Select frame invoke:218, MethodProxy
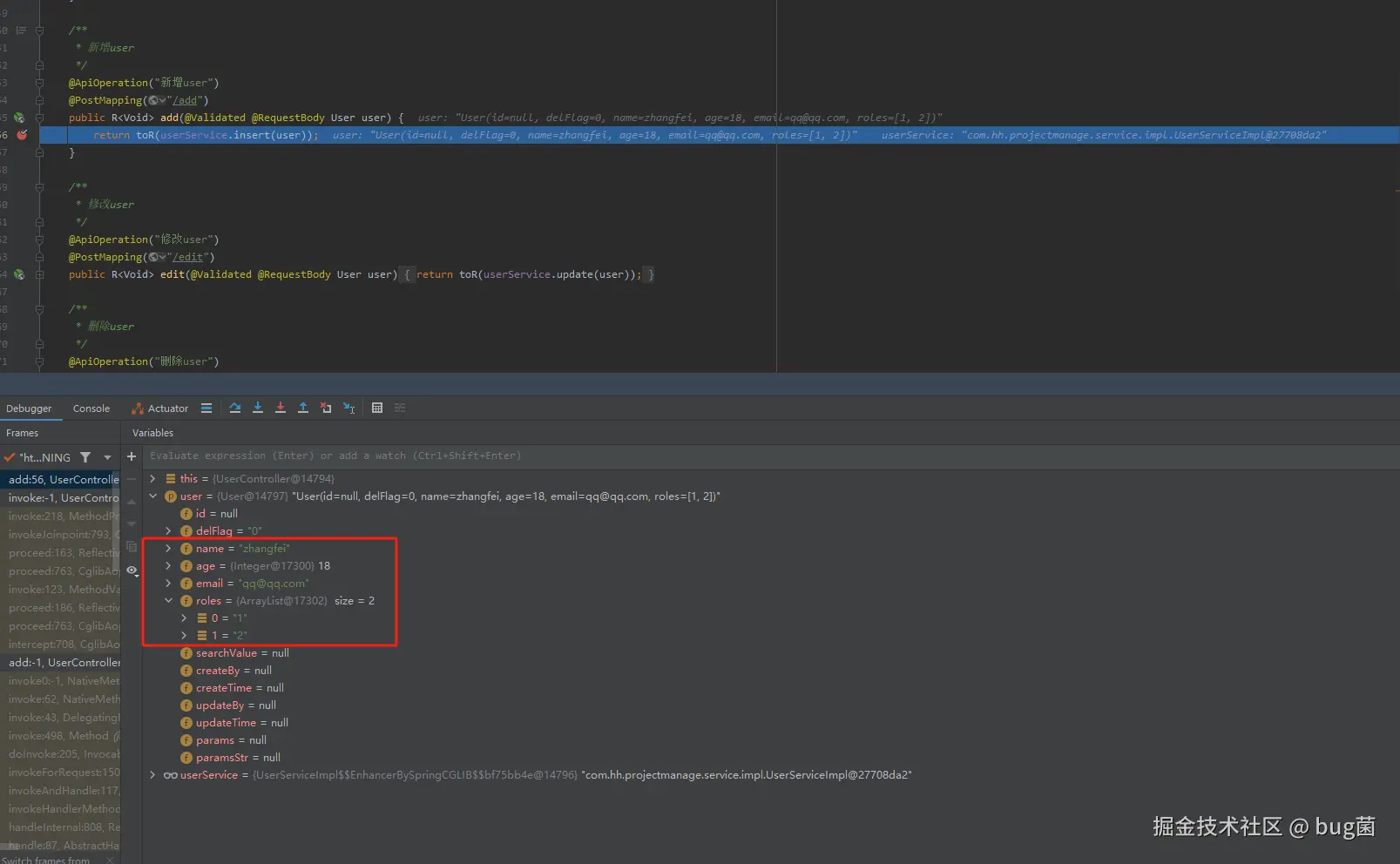The width and height of the screenshot is (1400, 864). pos(60,516)
